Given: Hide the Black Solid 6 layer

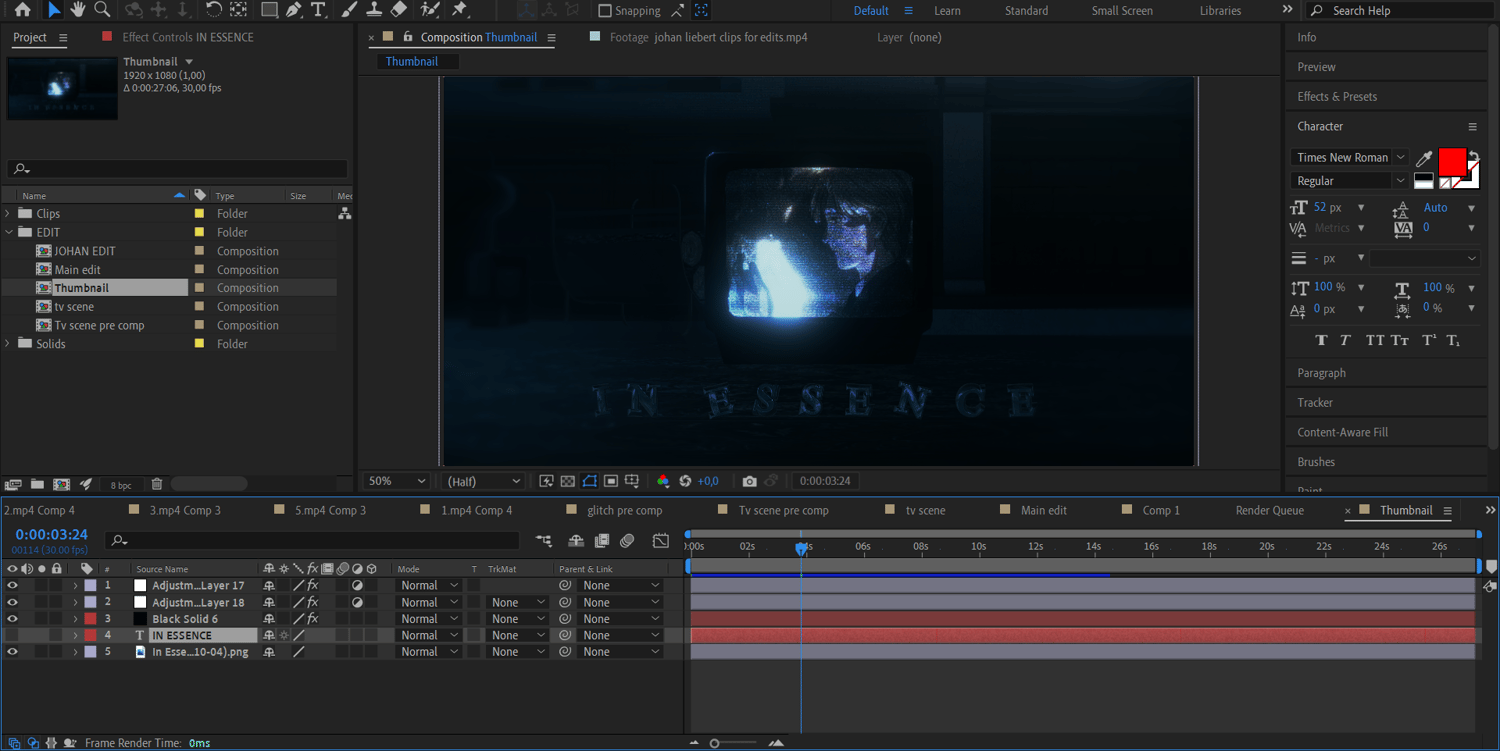Looking at the screenshot, I should point(12,619).
